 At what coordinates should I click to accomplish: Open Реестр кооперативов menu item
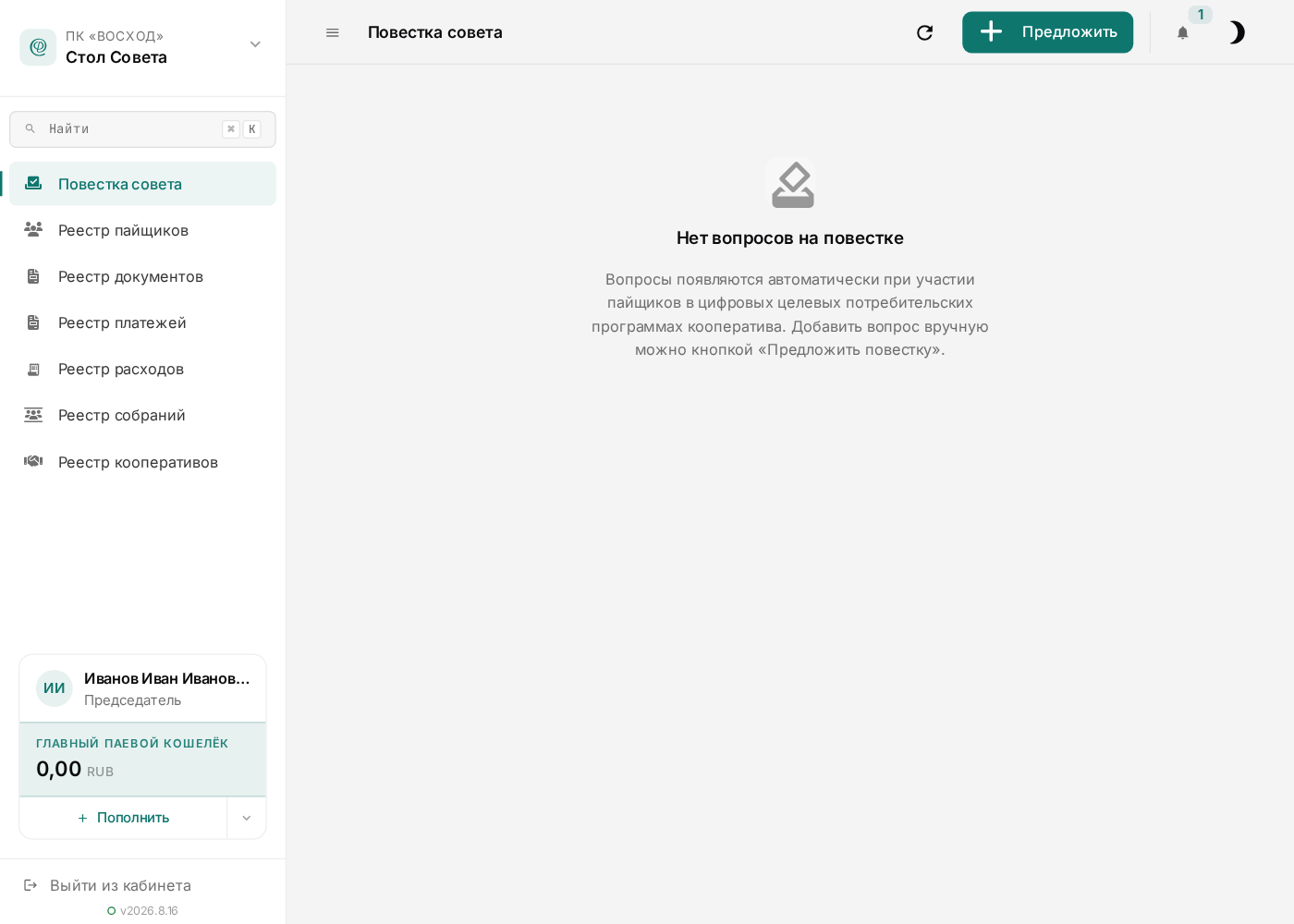pyautogui.click(x=142, y=462)
